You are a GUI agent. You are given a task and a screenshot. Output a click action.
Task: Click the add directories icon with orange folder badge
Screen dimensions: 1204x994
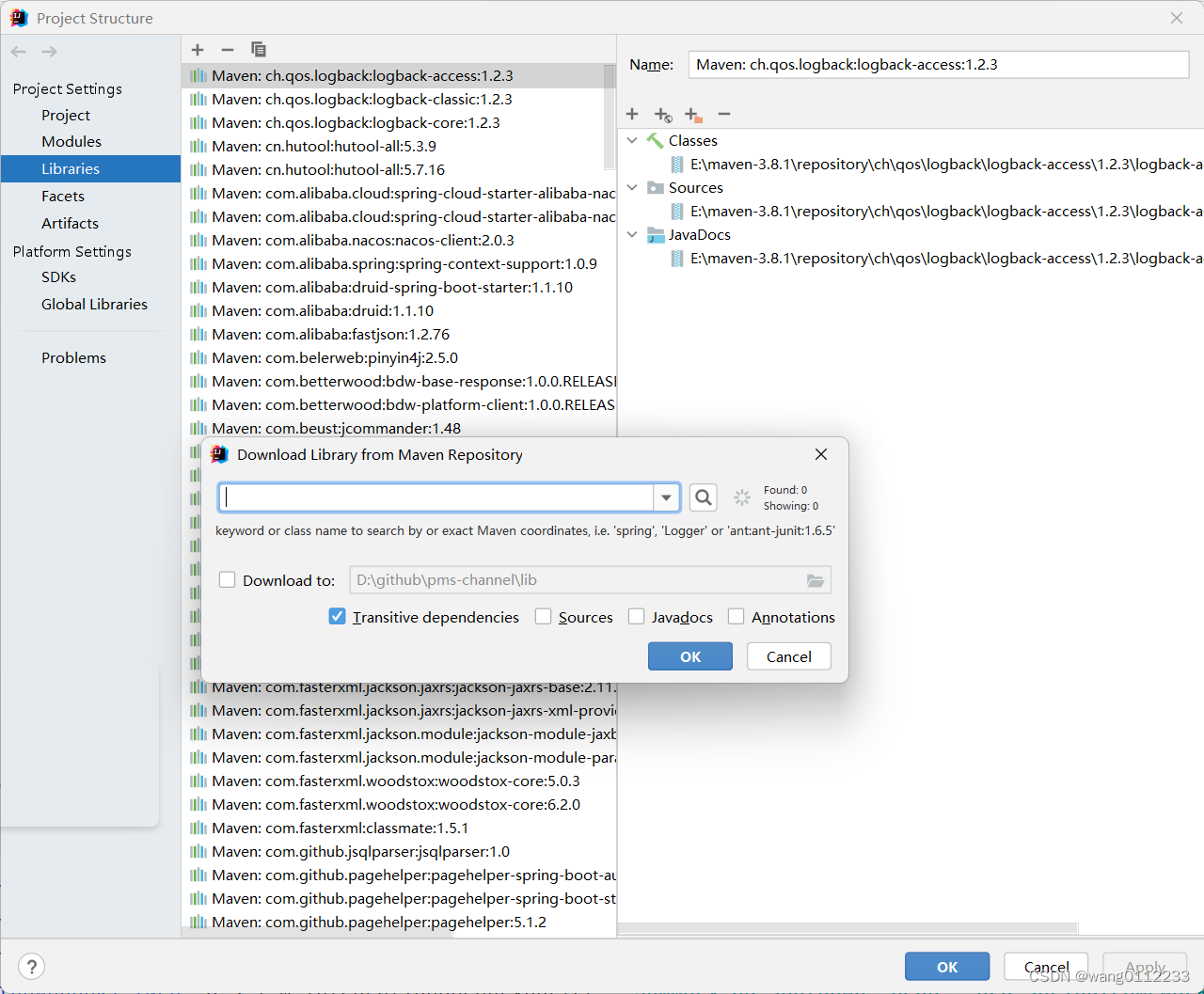[x=693, y=114]
